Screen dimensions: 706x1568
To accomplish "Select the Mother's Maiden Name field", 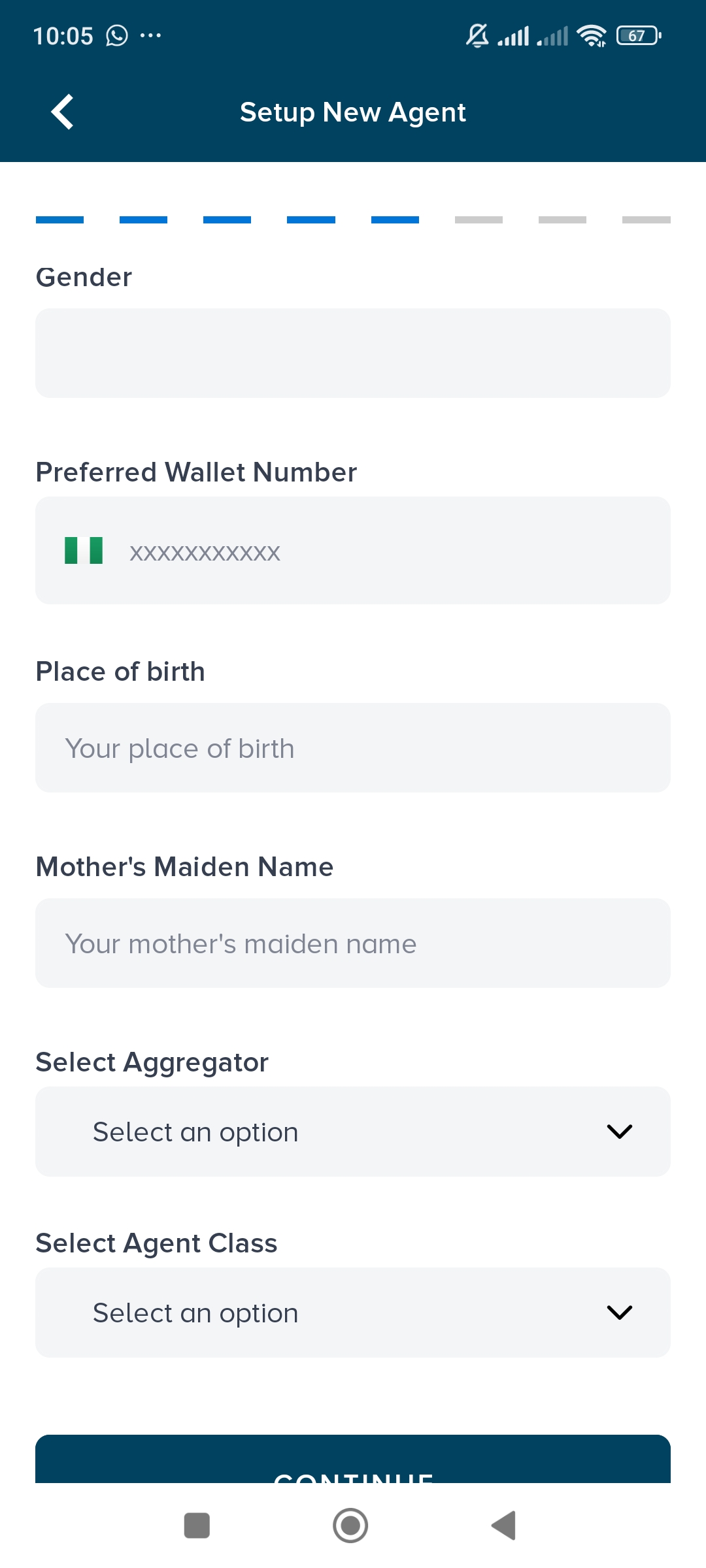I will tap(353, 943).
